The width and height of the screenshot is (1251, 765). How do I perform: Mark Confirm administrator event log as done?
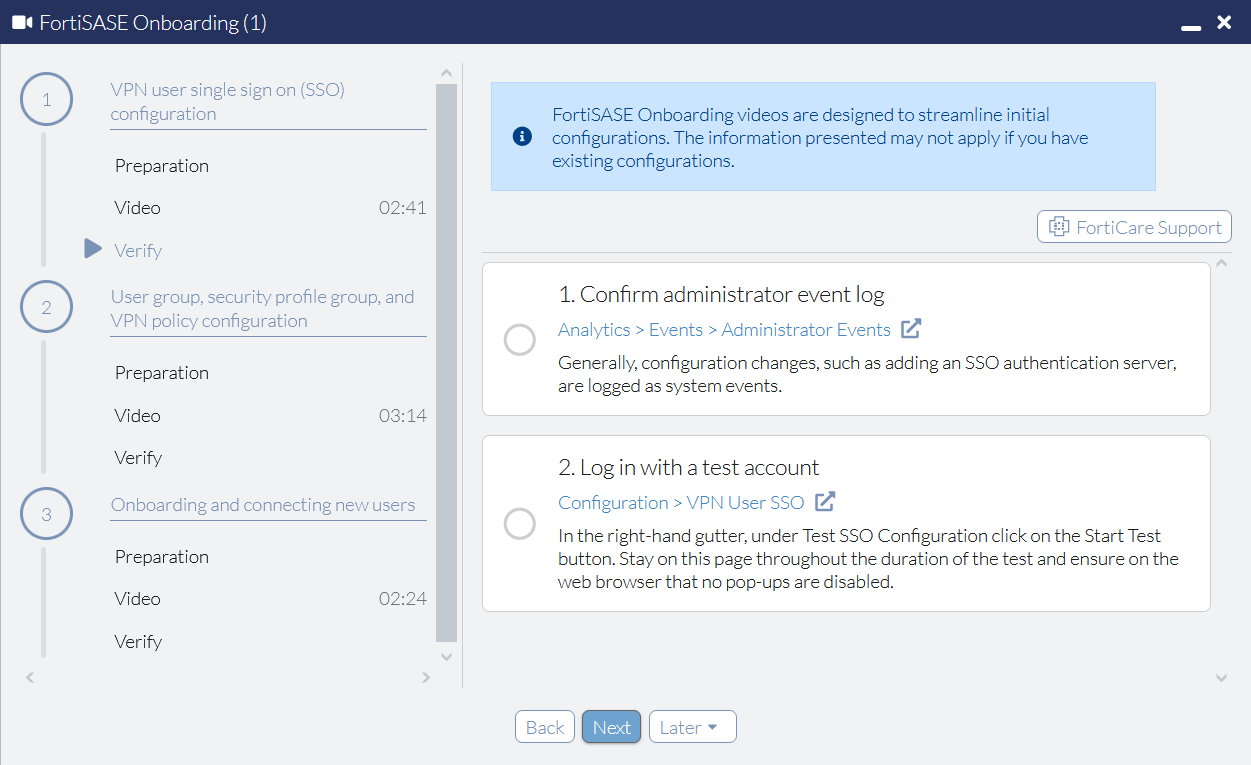coord(520,340)
